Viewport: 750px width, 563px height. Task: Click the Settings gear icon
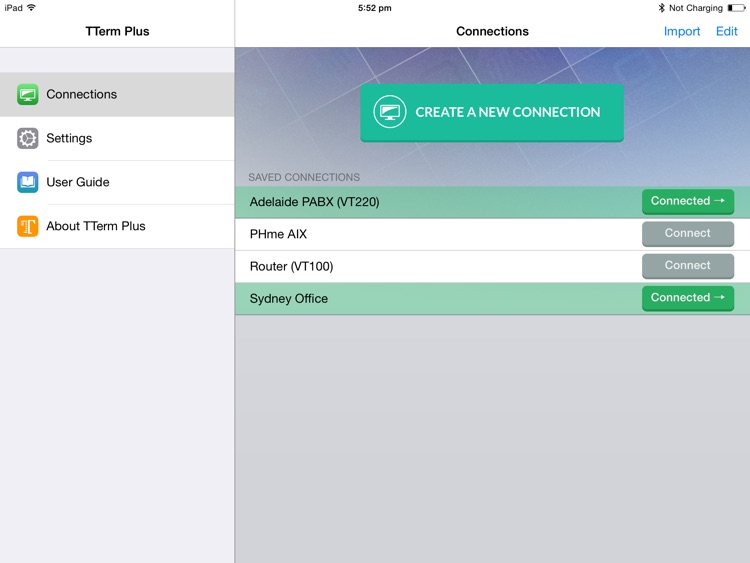point(28,138)
